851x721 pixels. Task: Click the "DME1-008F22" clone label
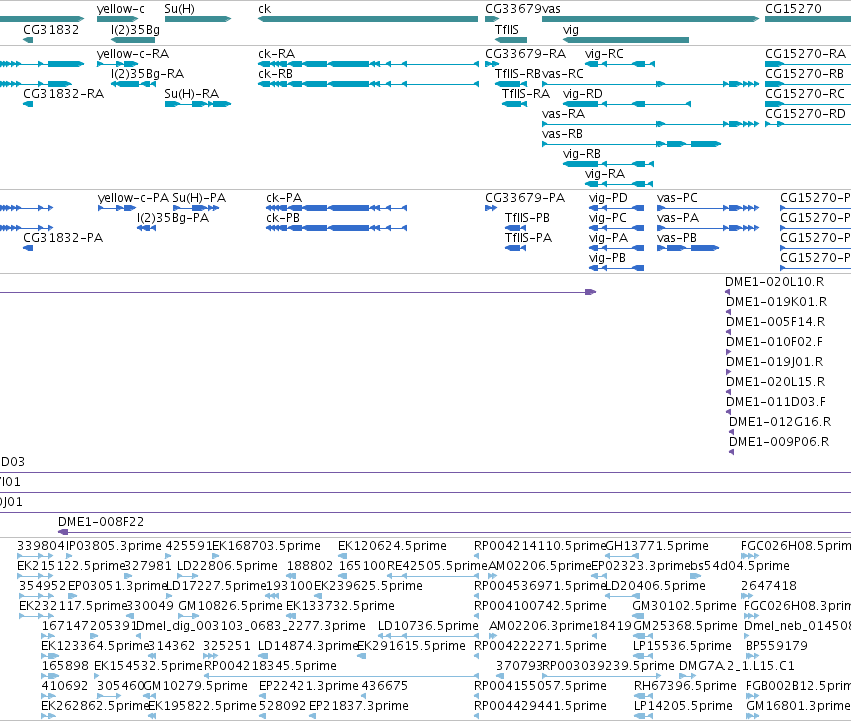point(101,522)
